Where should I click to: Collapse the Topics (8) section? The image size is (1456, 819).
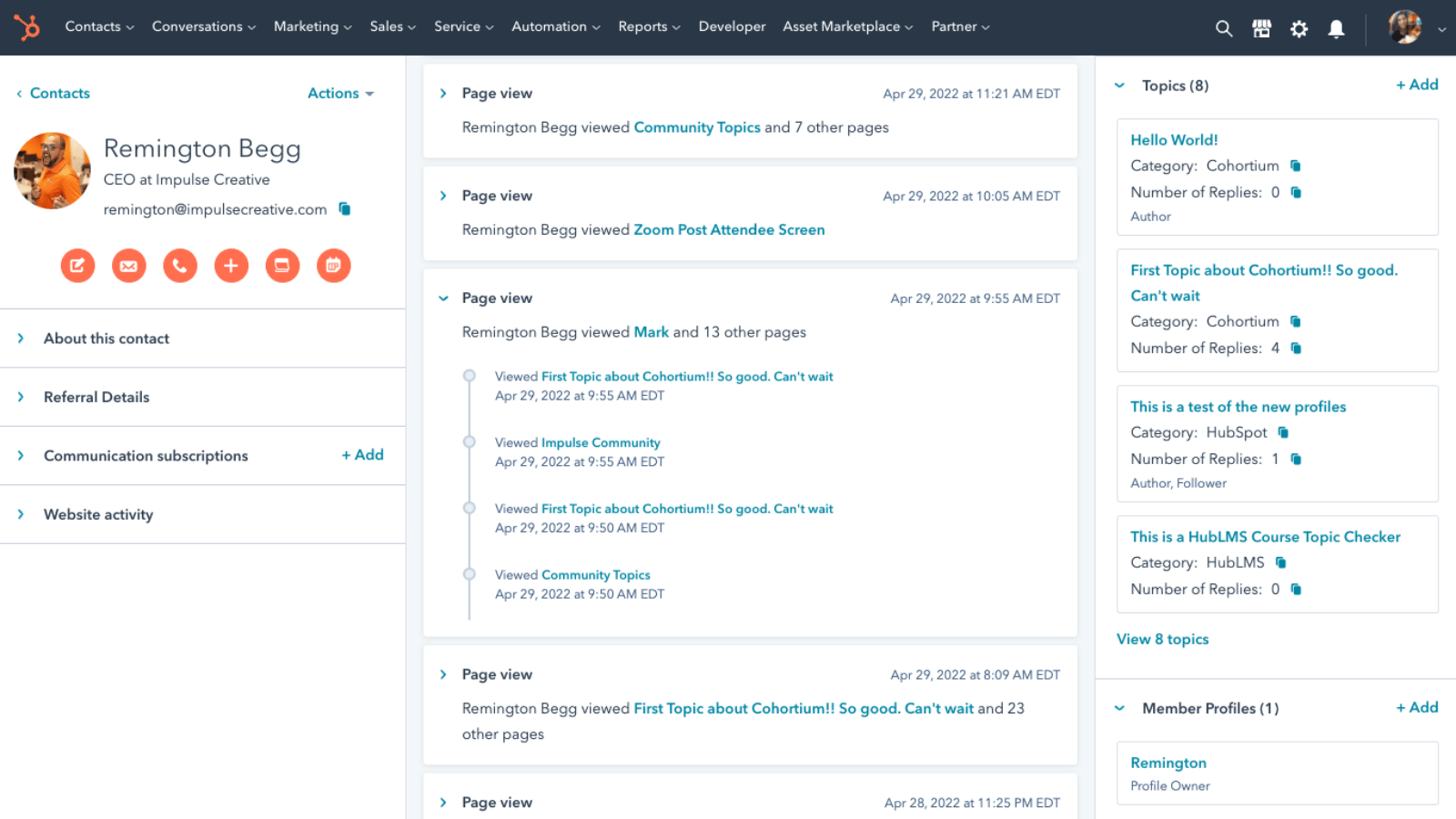coord(1118,85)
